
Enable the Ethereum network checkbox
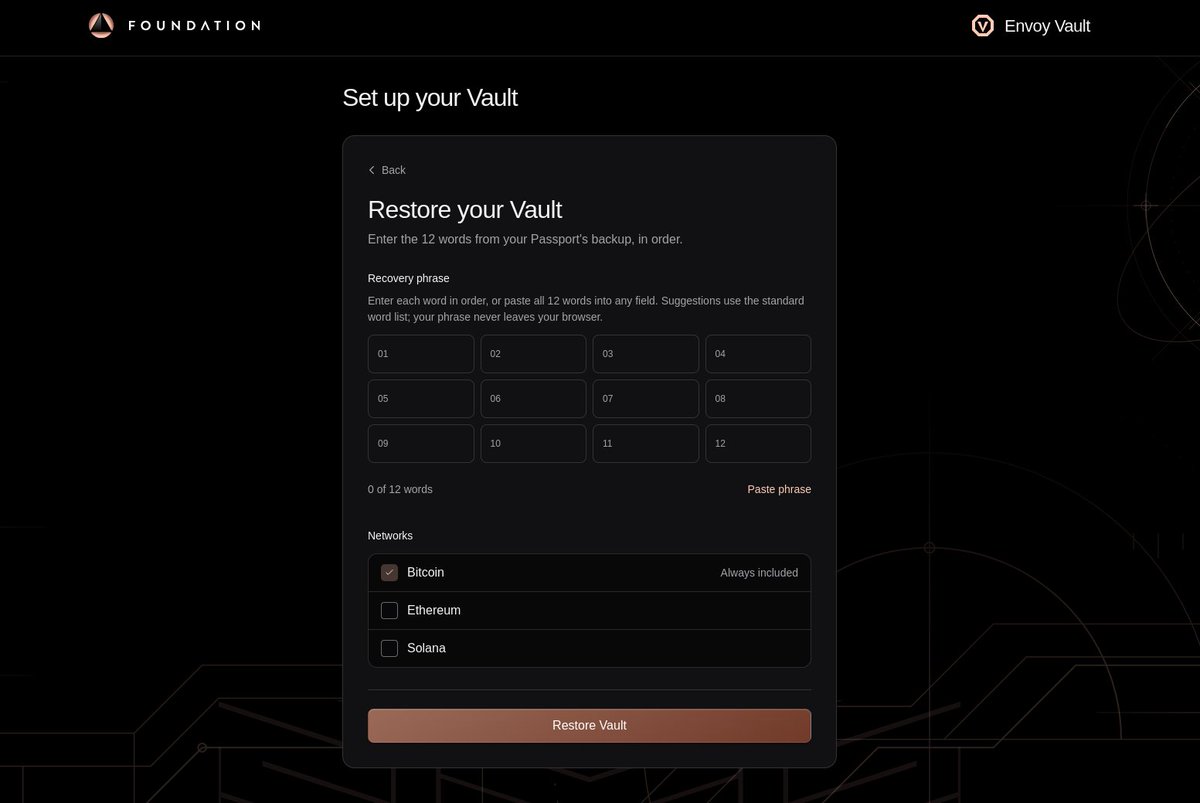pos(389,611)
